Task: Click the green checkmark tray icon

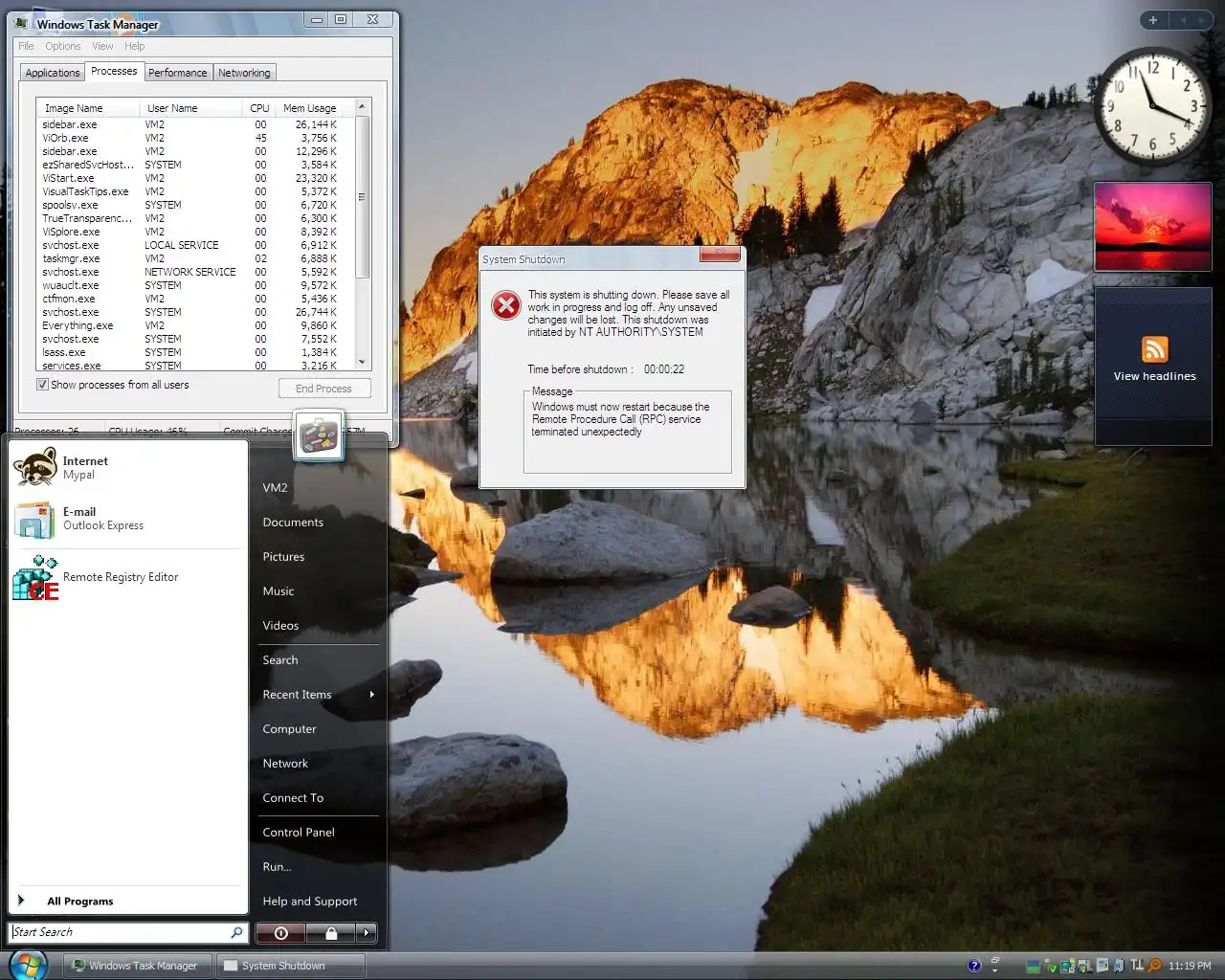Action: (x=1050, y=966)
